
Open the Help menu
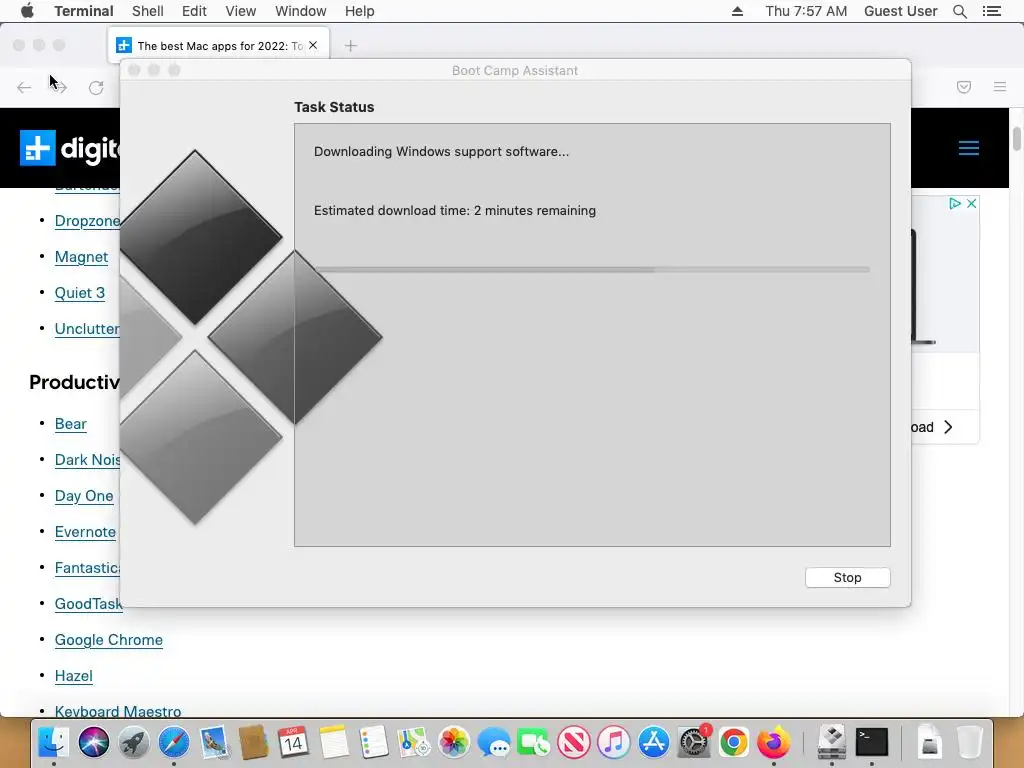359,11
